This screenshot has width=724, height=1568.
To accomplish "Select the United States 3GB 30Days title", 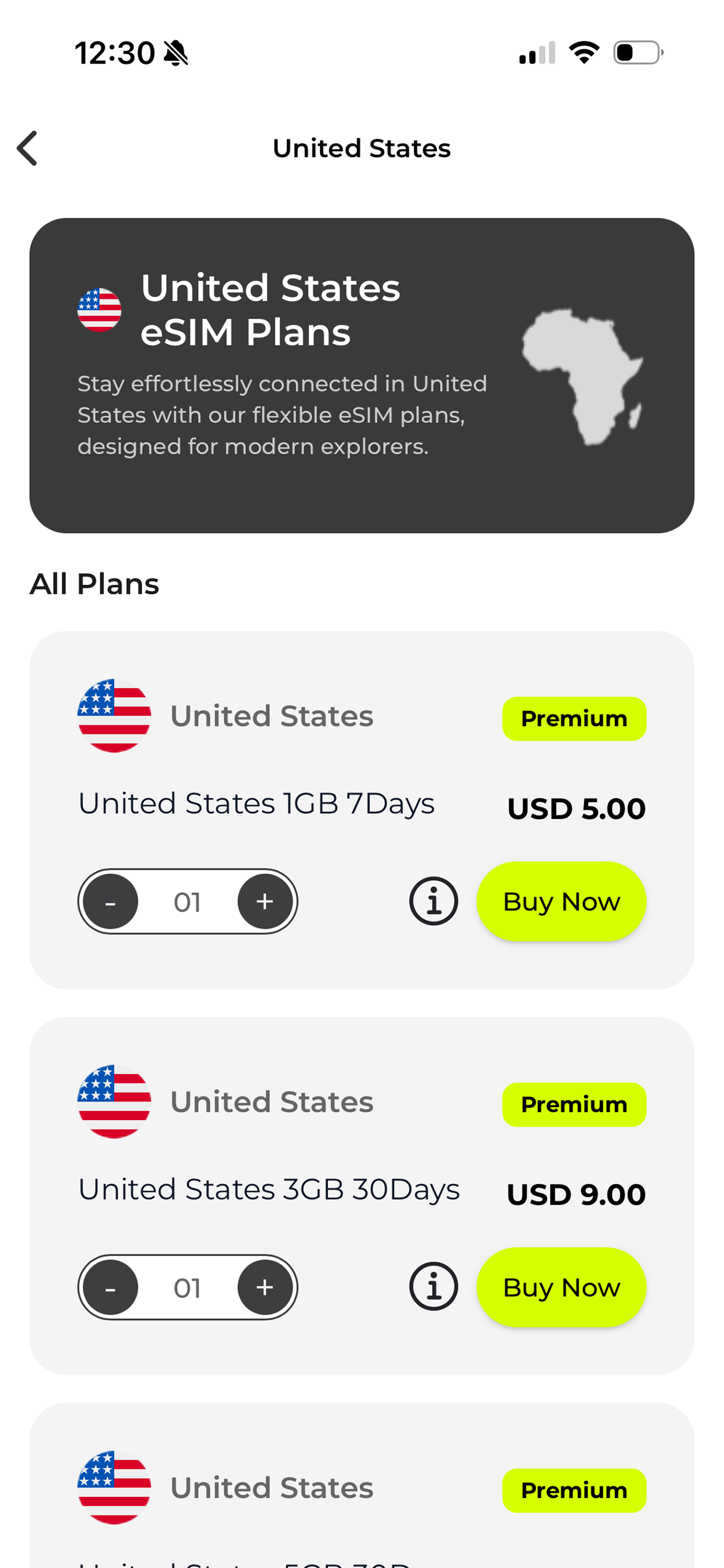I will pos(269,1190).
